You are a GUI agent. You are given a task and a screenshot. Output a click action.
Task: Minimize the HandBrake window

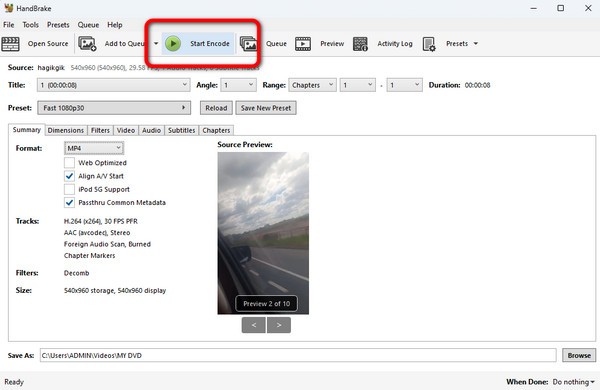[533, 8]
